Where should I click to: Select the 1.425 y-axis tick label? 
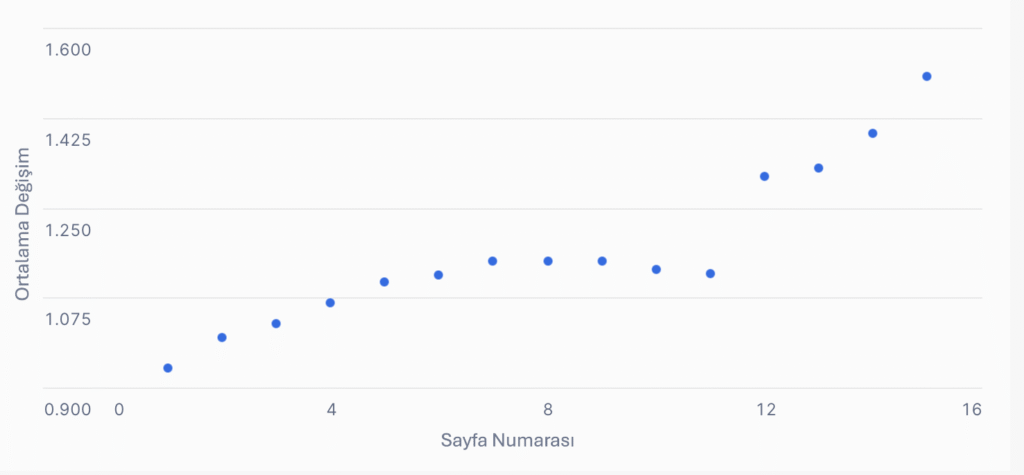[68, 139]
